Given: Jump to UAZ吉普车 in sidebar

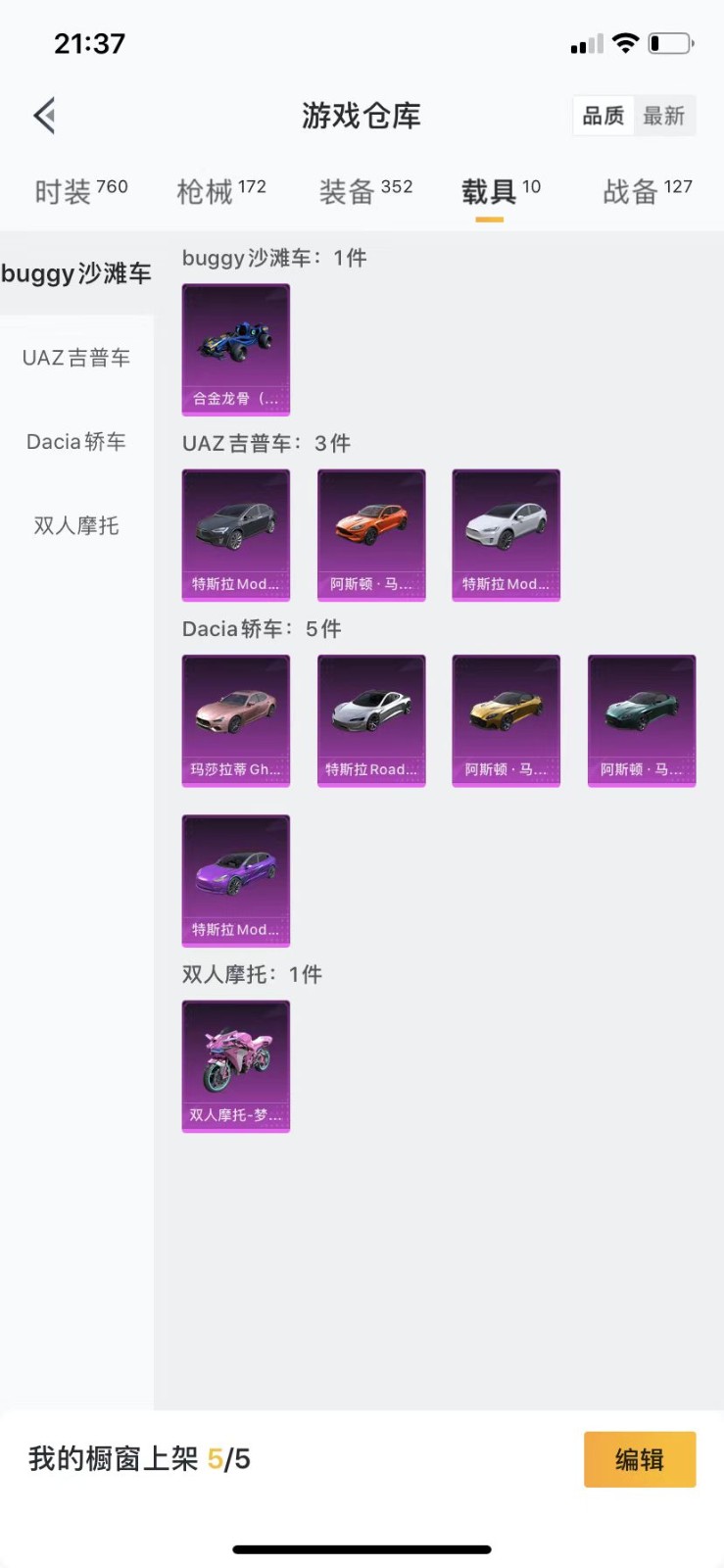Looking at the screenshot, I should [76, 358].
